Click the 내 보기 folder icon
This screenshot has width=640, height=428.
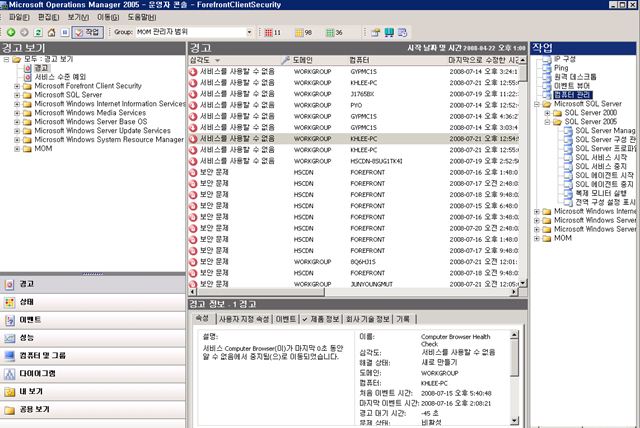point(9,392)
